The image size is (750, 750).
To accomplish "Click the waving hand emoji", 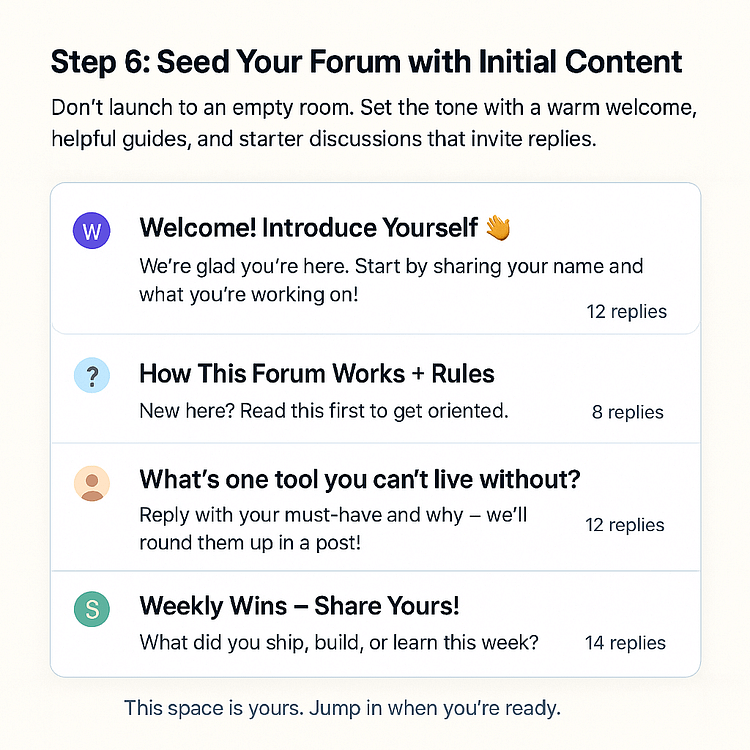I will [x=498, y=228].
